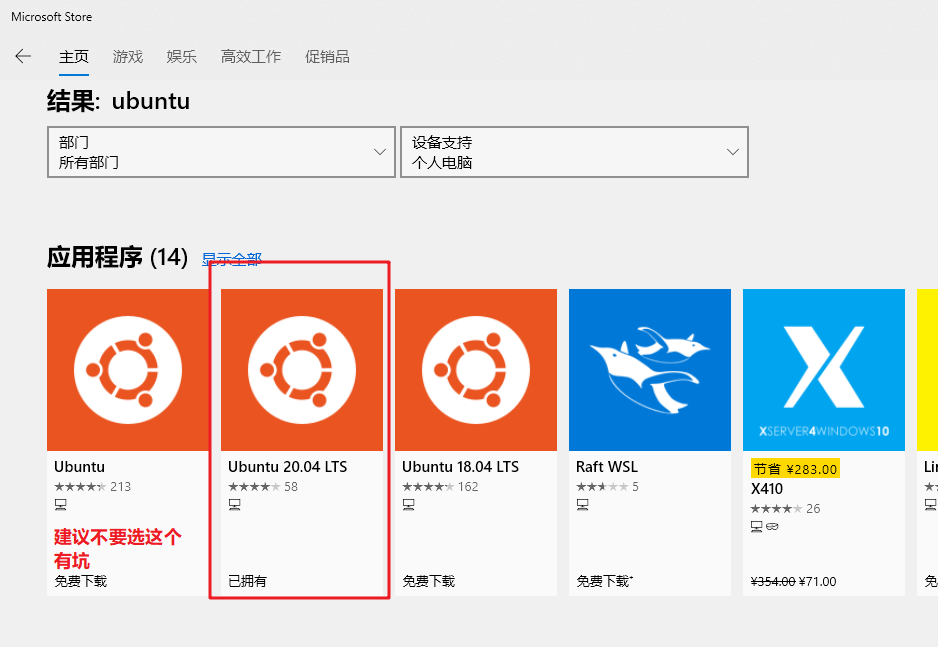This screenshot has width=938, height=647.
Task: Click PC device icon under Raft WSL
Action: pos(583,505)
